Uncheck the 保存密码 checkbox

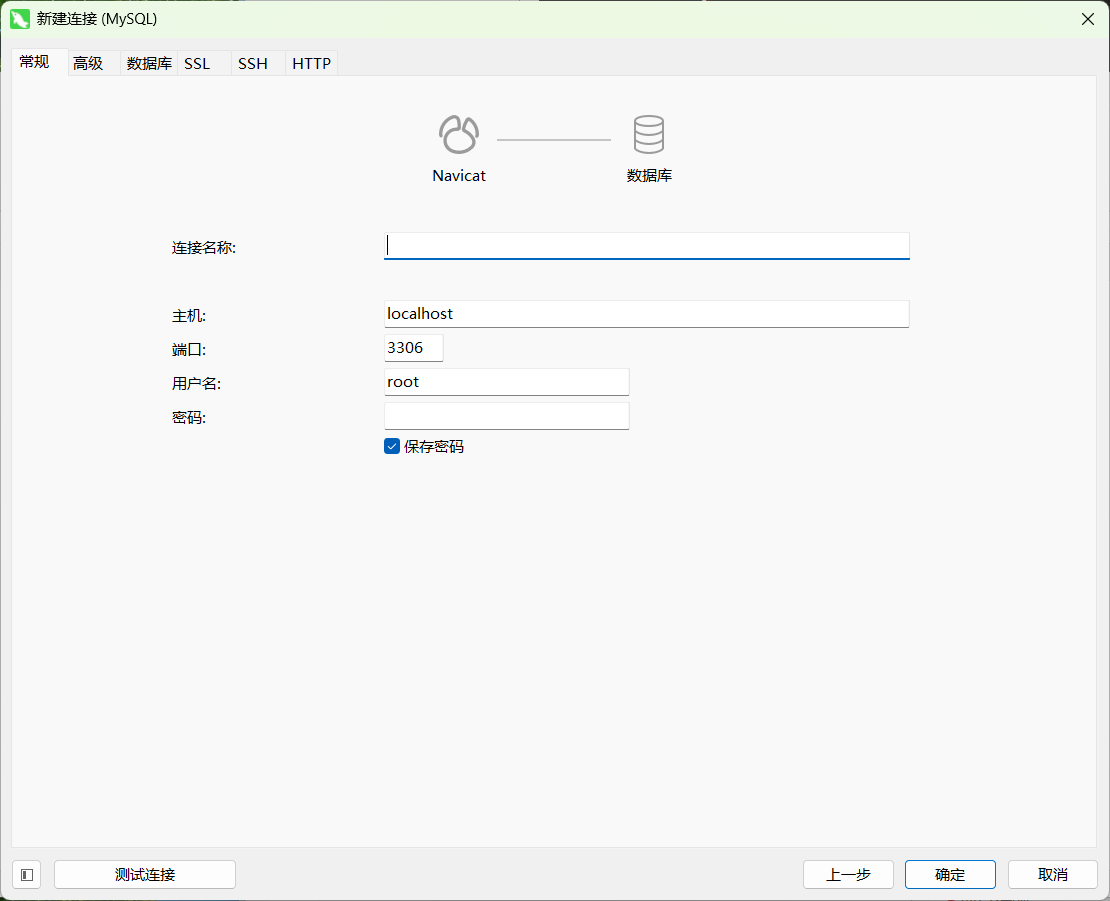391,446
